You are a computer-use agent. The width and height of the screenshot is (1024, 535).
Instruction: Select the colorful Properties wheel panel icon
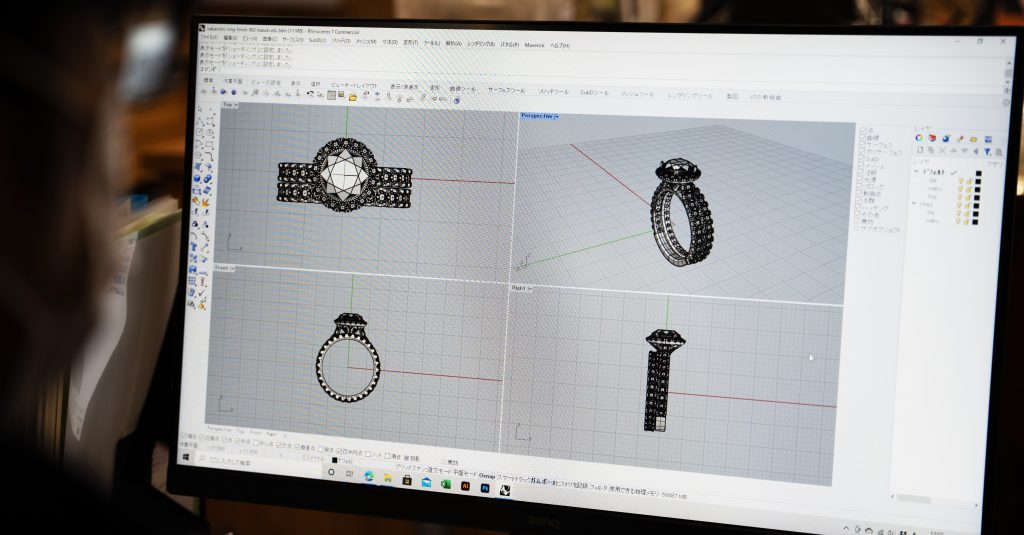[919, 138]
